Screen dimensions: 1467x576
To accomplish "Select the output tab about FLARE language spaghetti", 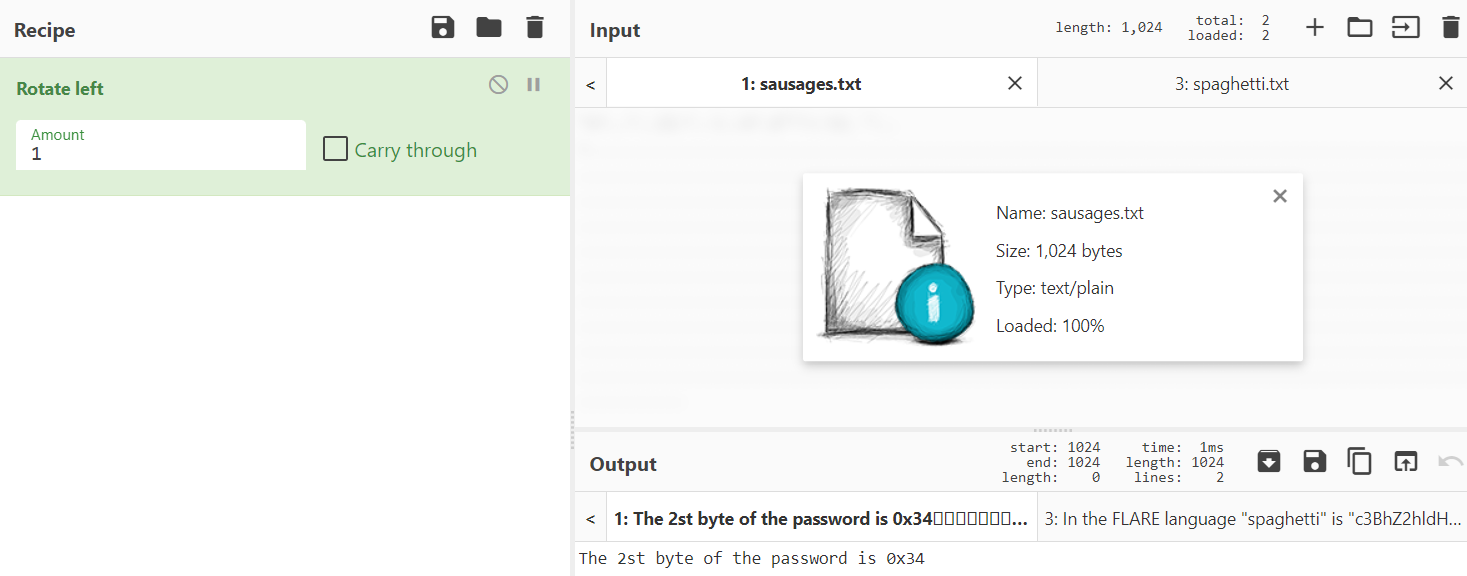I will [1252, 519].
